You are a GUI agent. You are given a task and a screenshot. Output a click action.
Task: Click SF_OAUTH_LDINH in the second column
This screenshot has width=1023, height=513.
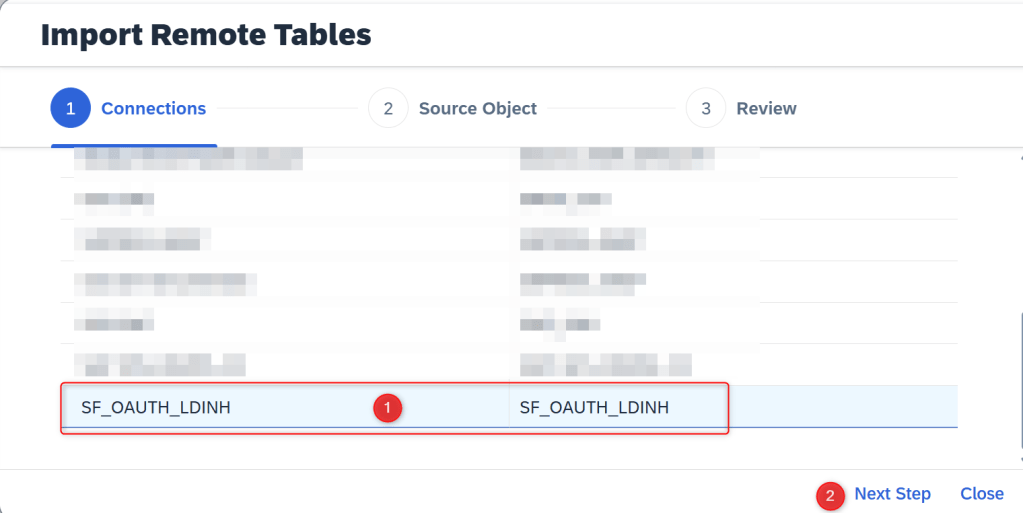coord(594,407)
